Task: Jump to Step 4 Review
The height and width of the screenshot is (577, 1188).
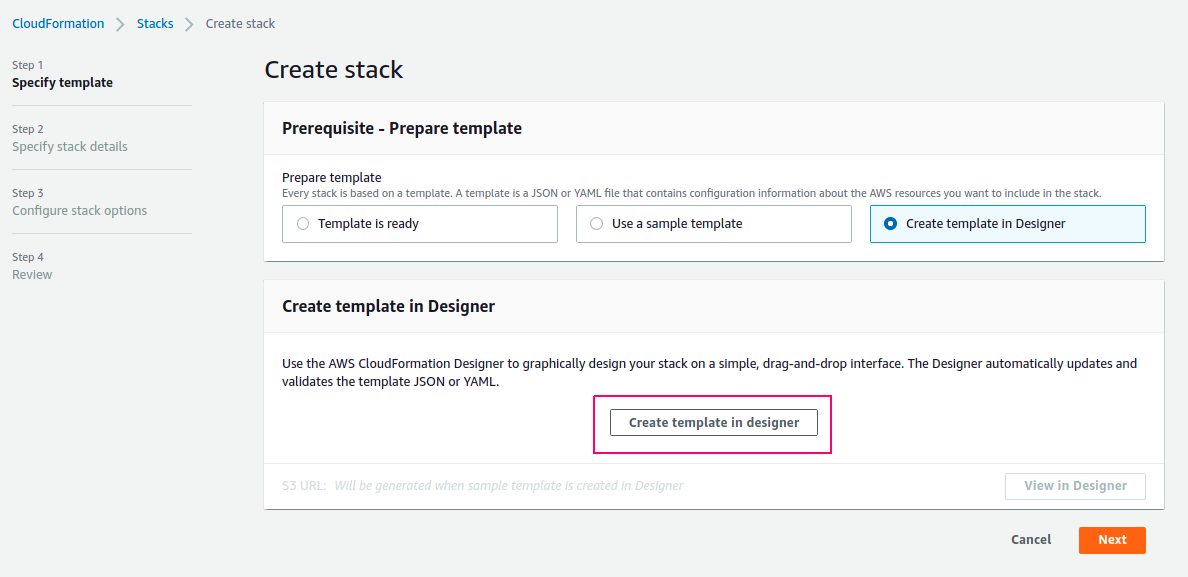Action: [33, 266]
